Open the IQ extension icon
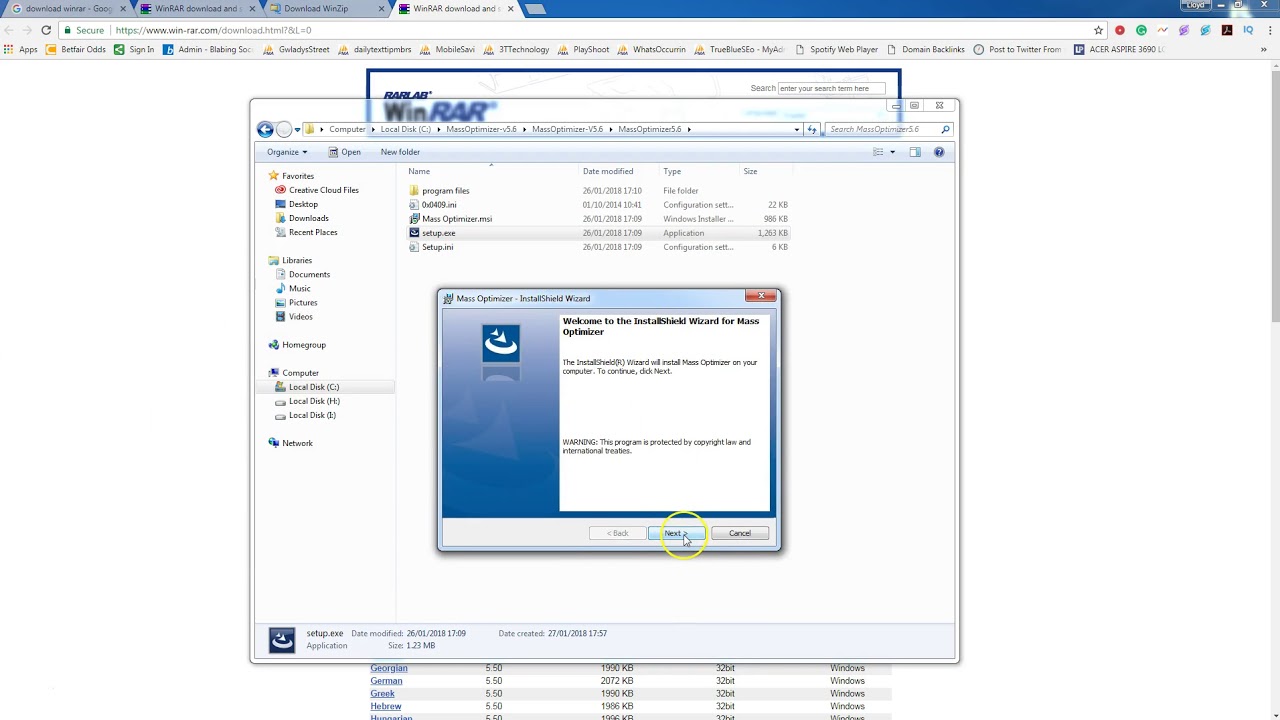Viewport: 1280px width, 720px height. [x=1248, y=30]
